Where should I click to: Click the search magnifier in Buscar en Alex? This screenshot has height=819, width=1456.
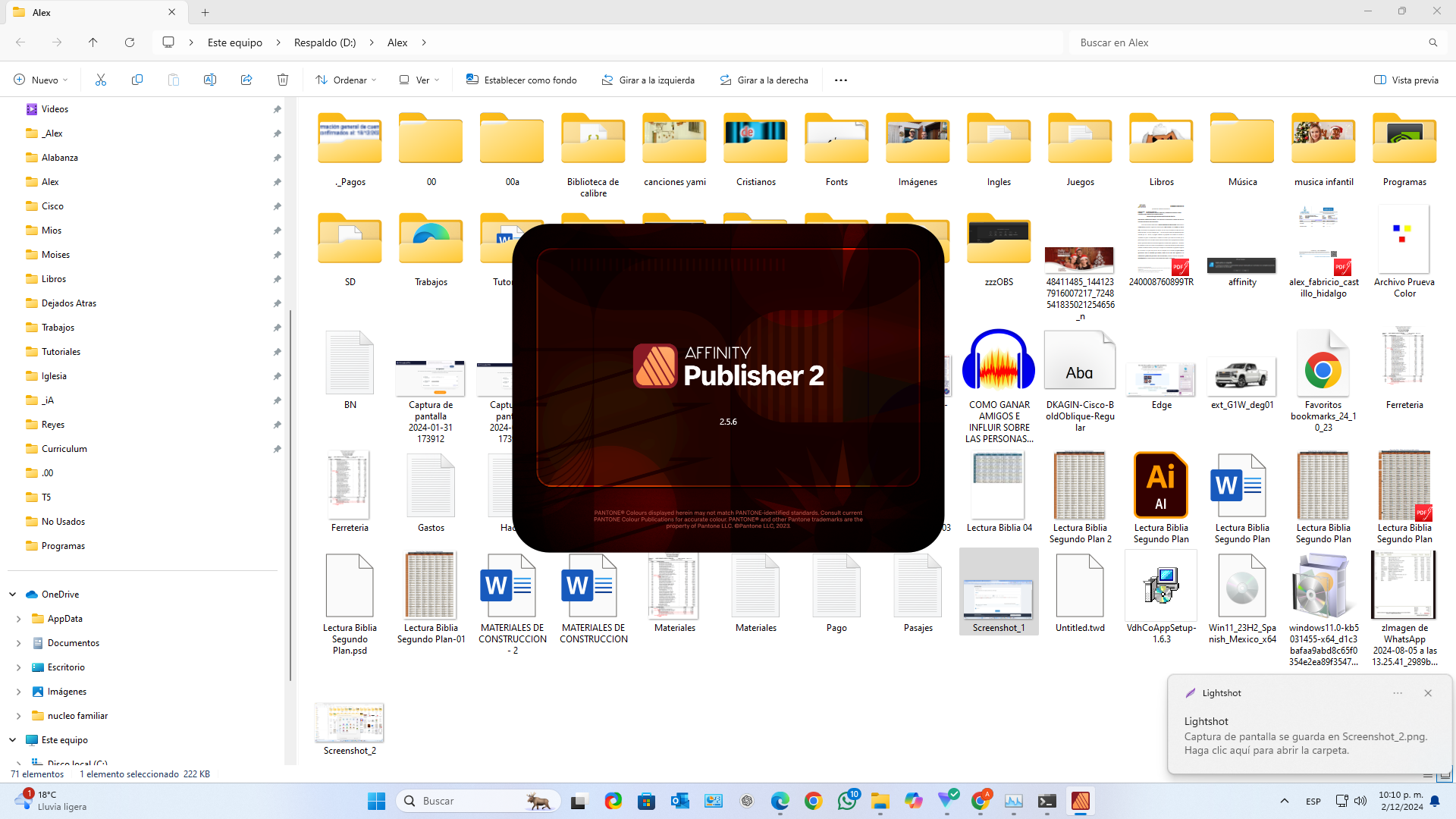1433,42
